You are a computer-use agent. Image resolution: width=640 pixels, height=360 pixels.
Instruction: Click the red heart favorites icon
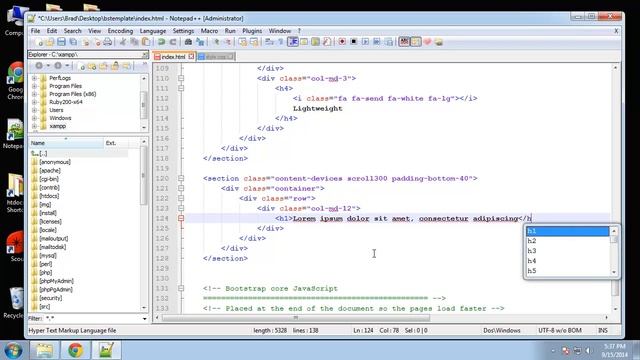tap(427, 42)
